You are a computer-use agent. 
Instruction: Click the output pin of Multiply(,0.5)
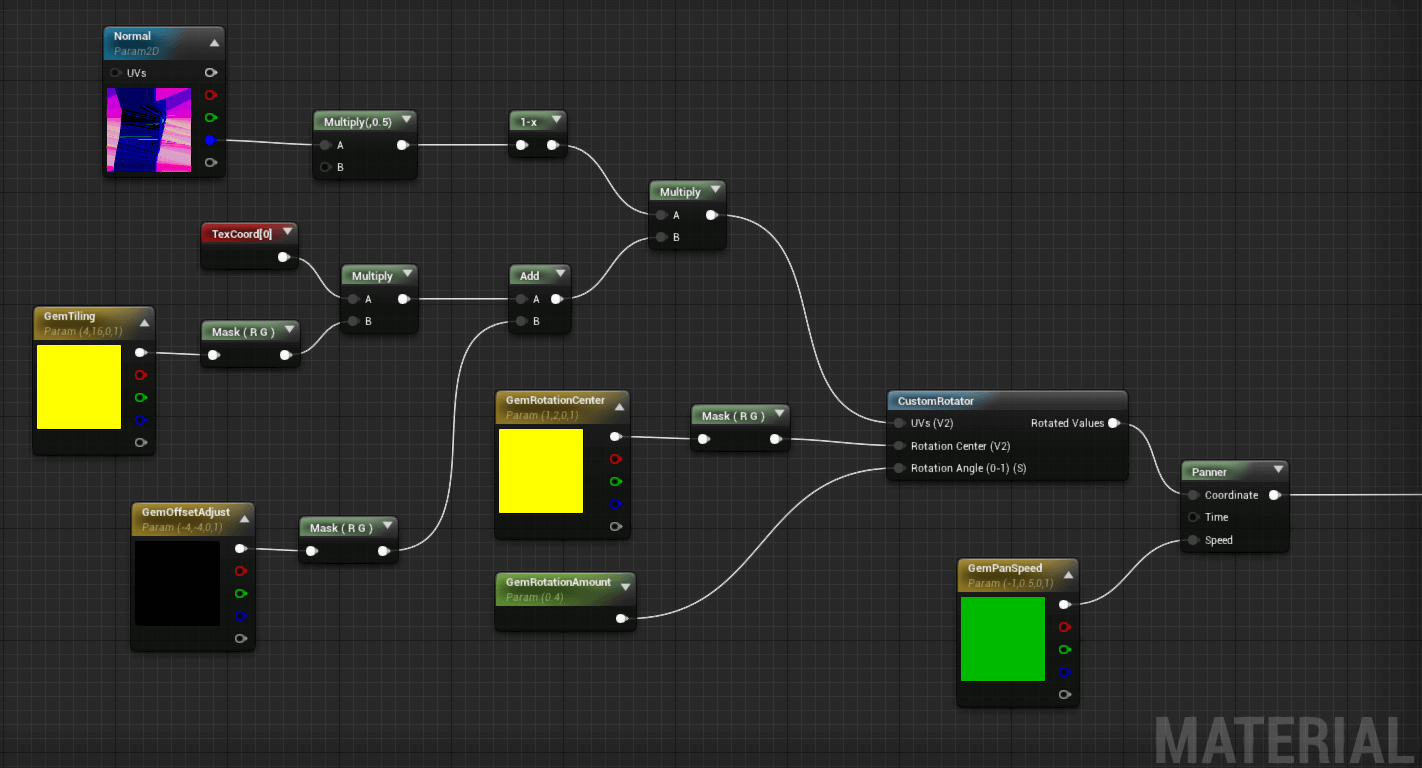click(x=403, y=144)
